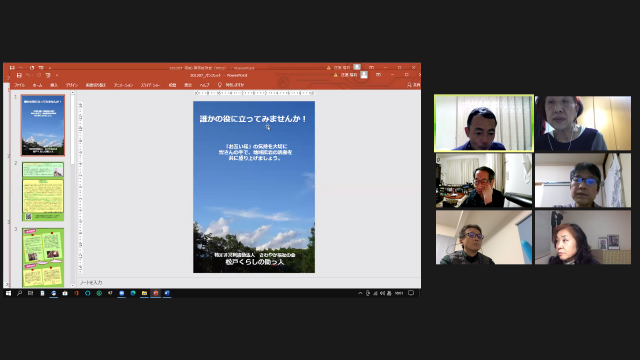Show hidden system tray icons chevron
The image size is (640, 360).
tap(360, 293)
